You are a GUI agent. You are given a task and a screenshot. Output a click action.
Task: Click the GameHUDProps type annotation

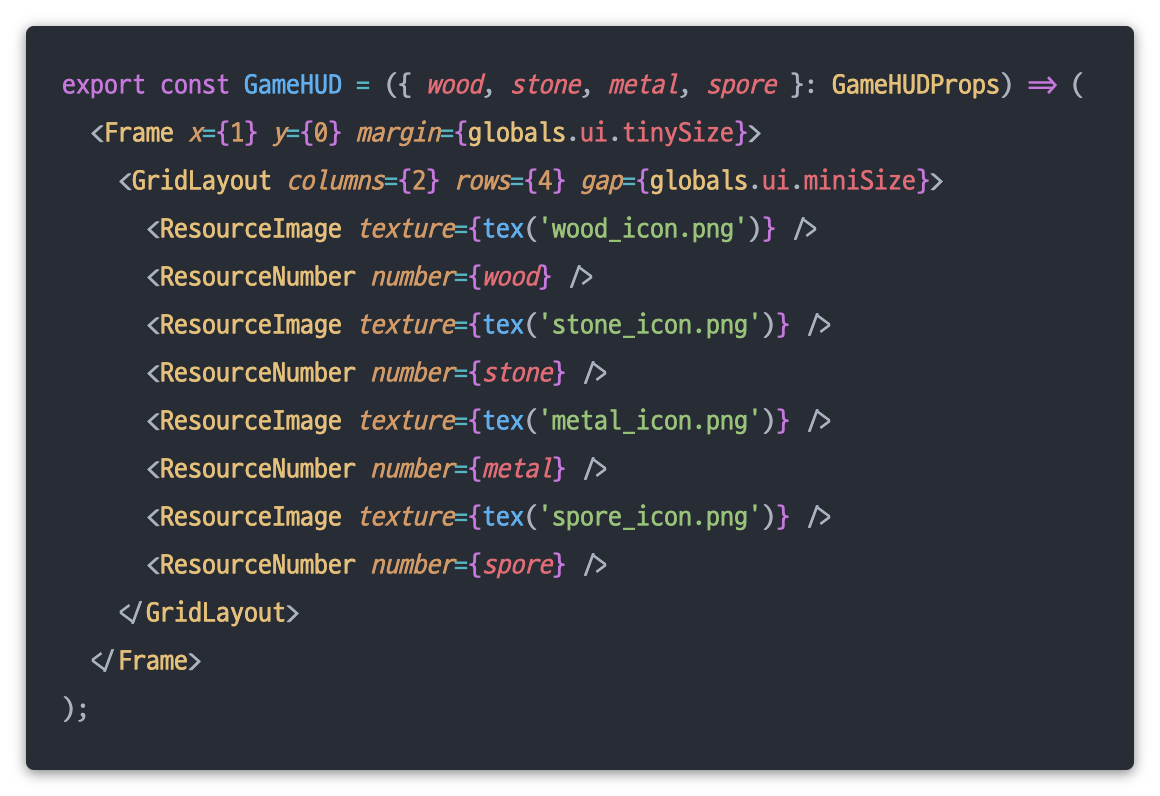click(915, 85)
